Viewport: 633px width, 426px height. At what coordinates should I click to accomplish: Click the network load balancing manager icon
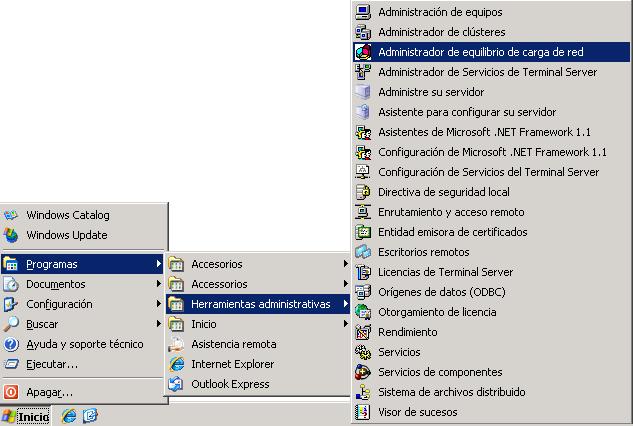pos(363,52)
